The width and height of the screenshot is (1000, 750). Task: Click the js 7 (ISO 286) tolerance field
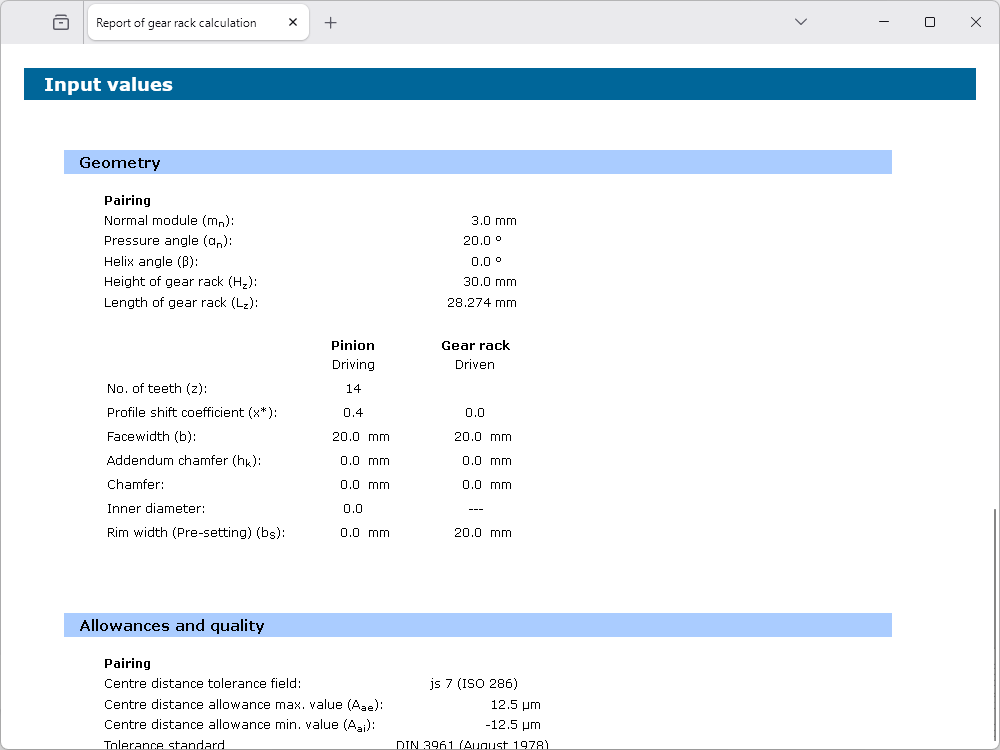point(474,684)
